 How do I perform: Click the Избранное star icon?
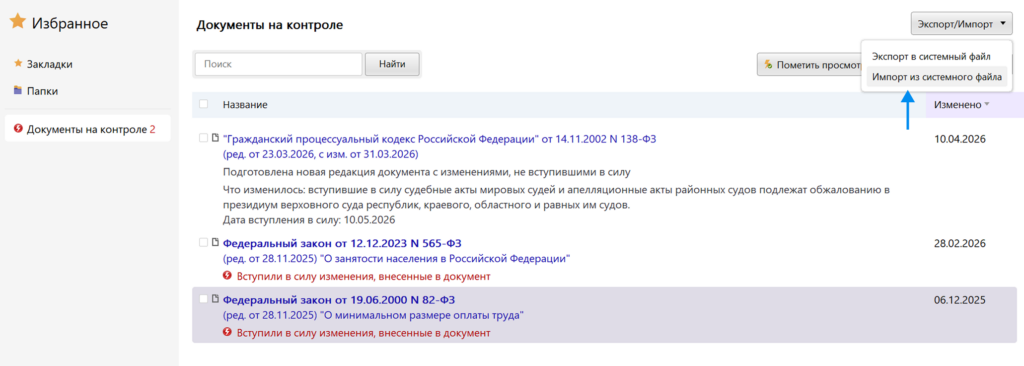(x=18, y=23)
